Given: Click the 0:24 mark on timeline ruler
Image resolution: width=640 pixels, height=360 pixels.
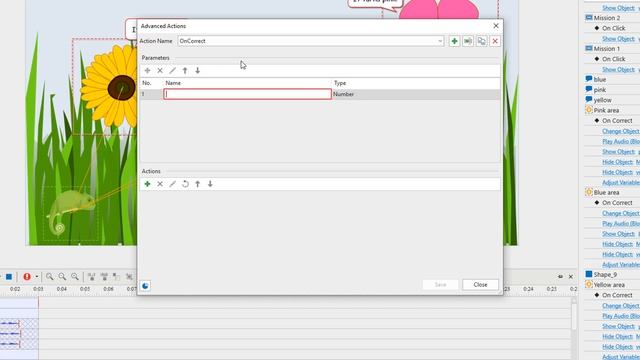Looking at the screenshot, I should 528,289.
